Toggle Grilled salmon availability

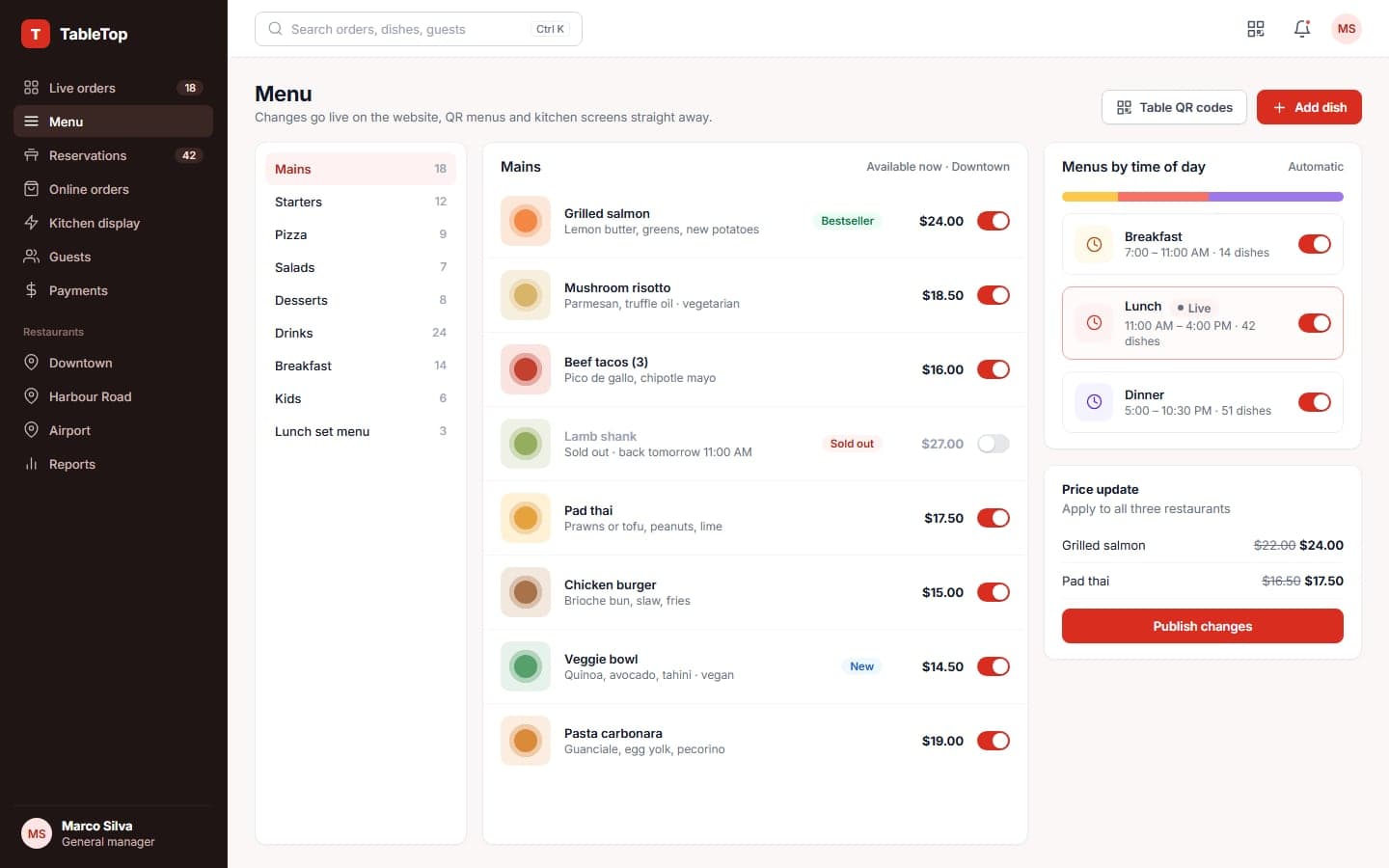pos(994,221)
